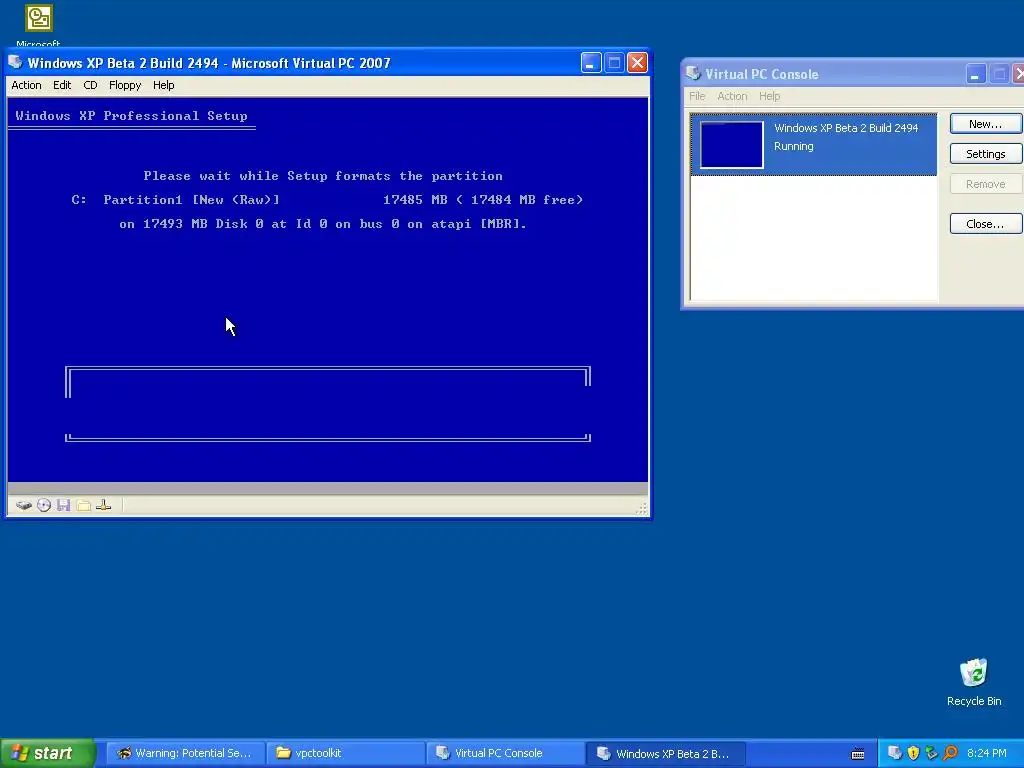Open the CD menu
Image resolution: width=1024 pixels, height=768 pixels.
coord(90,86)
